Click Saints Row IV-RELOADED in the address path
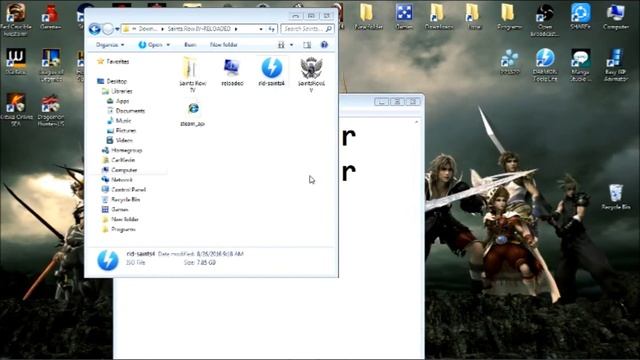Viewport: 640px width, 360px height. 199,29
